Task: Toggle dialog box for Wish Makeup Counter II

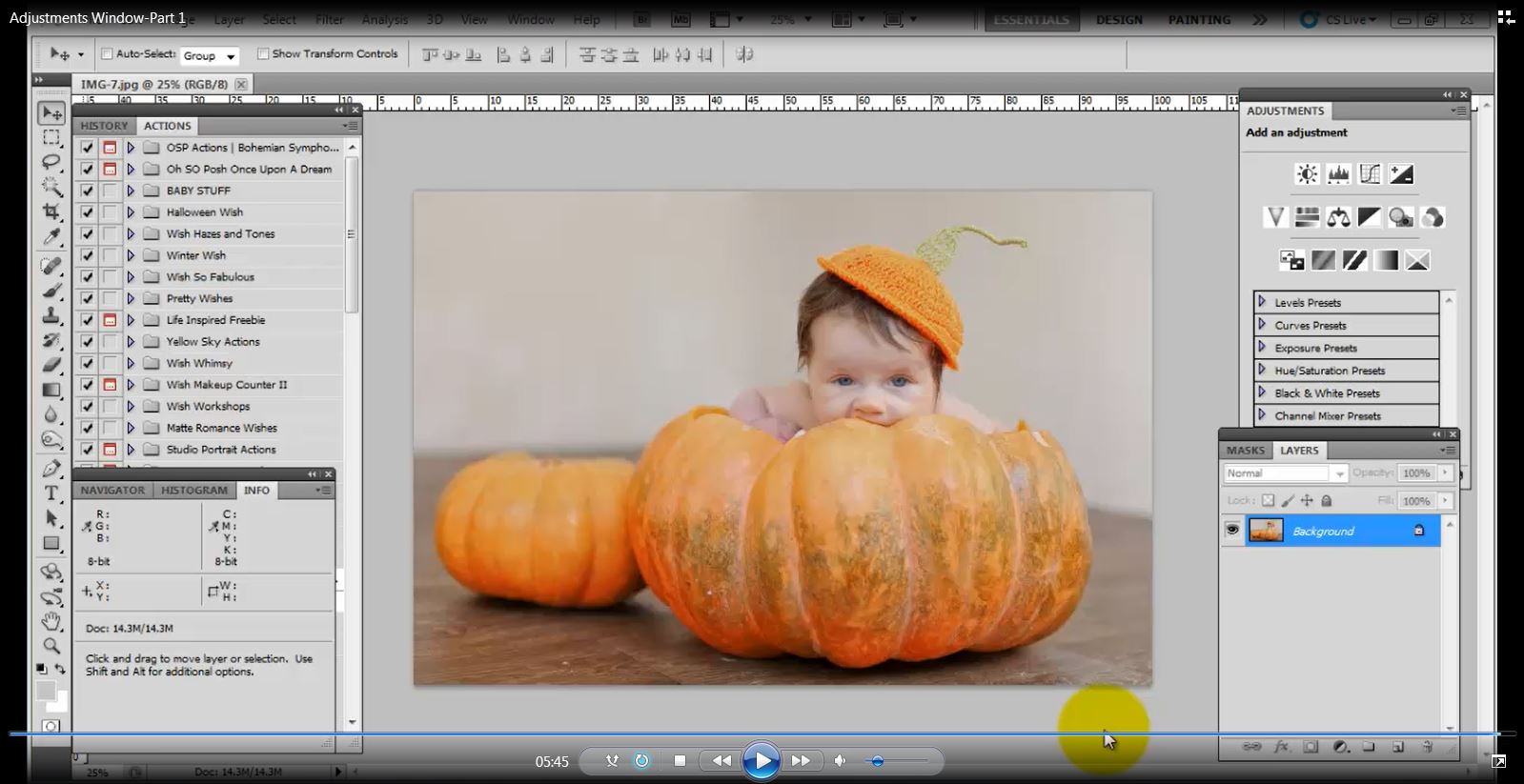Action: pyautogui.click(x=110, y=385)
